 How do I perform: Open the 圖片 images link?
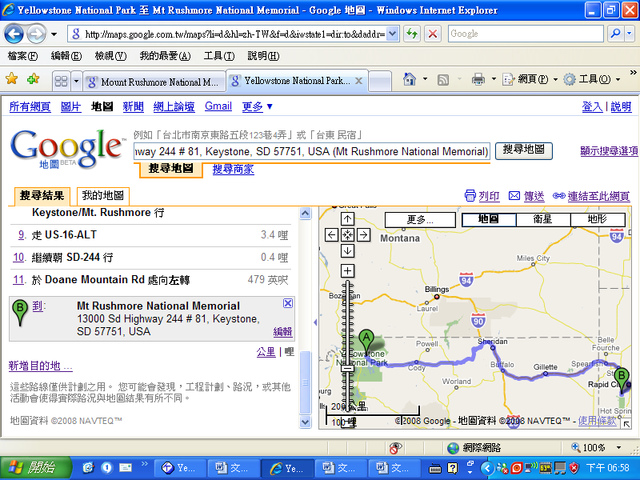coord(71,107)
